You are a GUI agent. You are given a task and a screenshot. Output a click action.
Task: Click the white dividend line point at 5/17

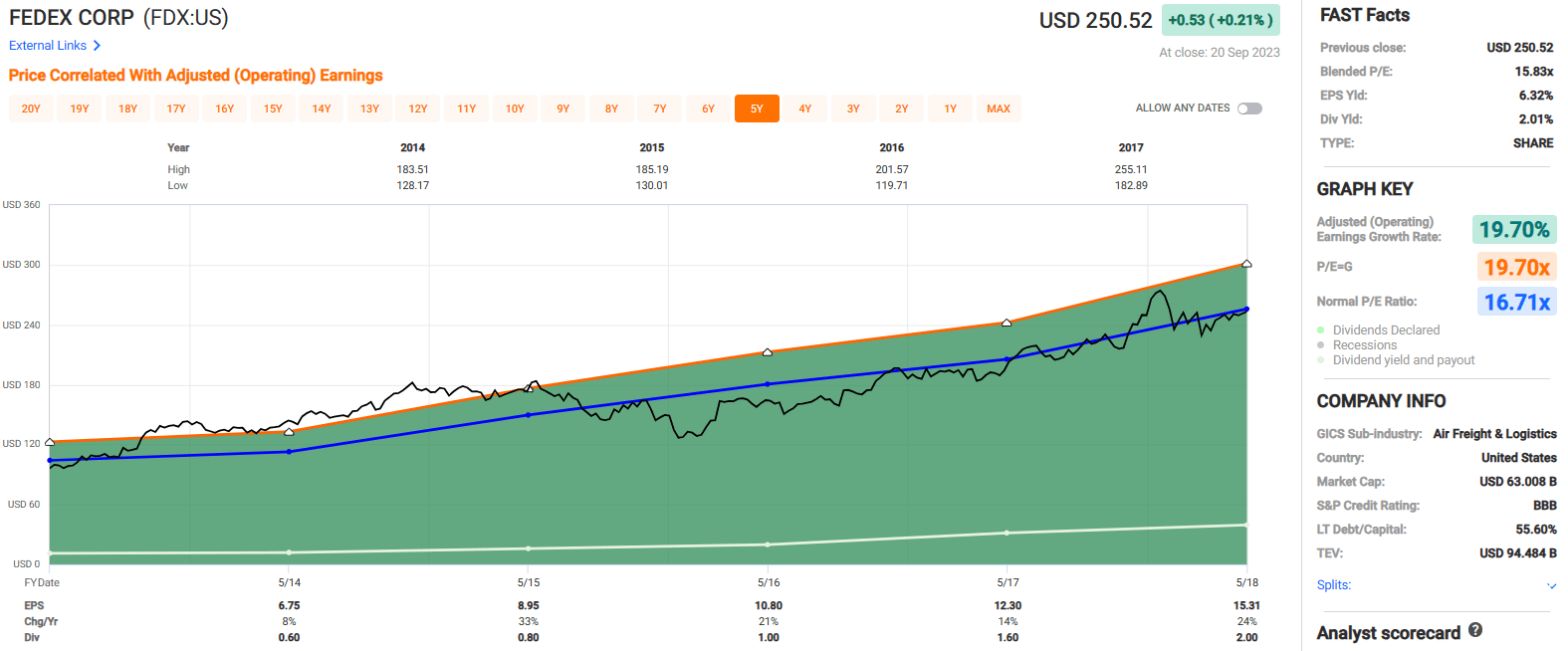click(x=1007, y=533)
